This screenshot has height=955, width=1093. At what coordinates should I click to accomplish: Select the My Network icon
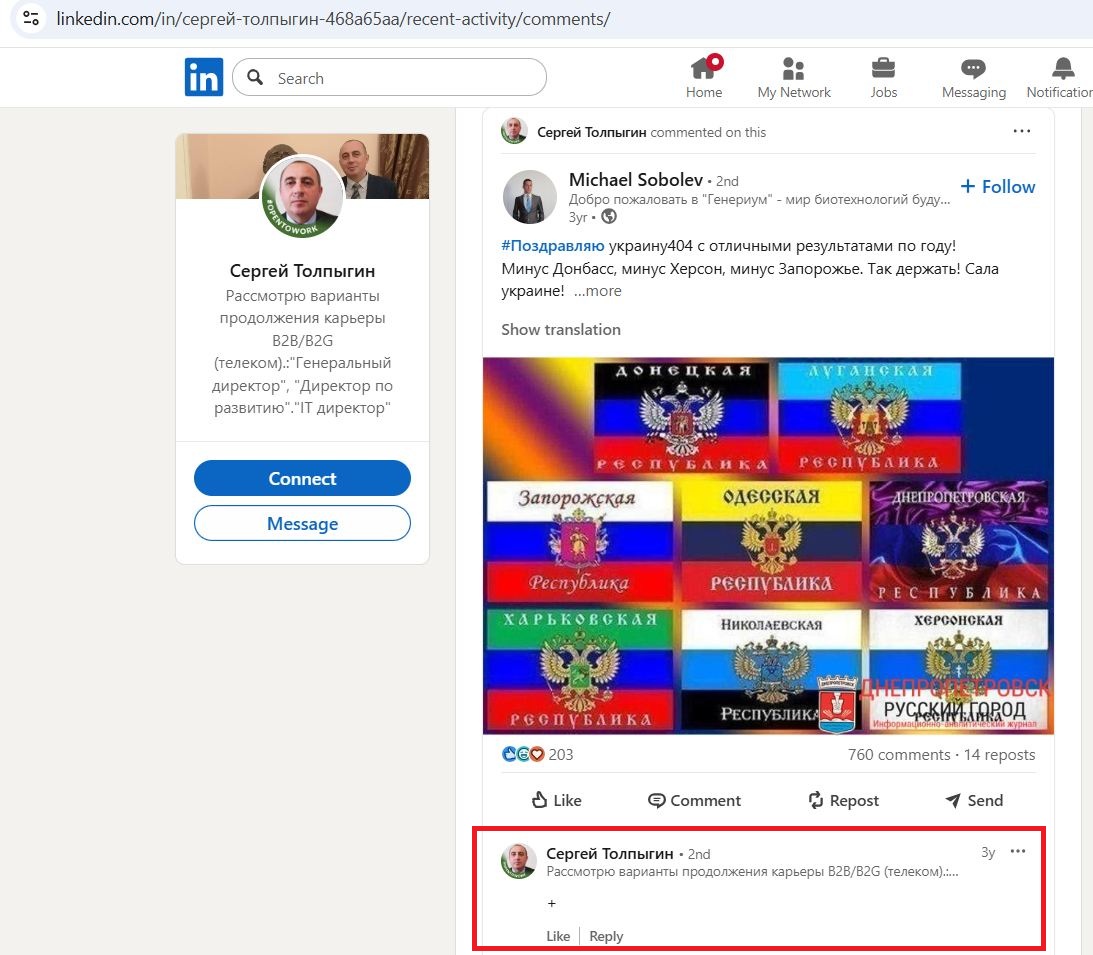click(793, 70)
